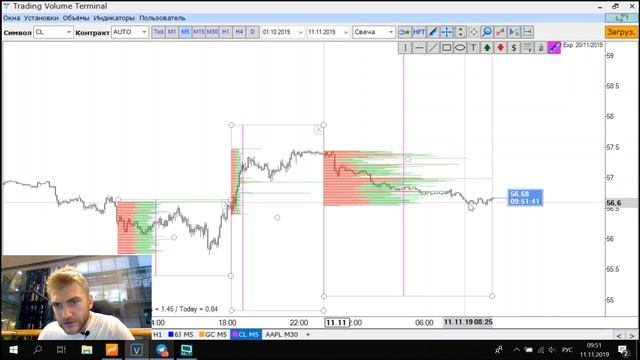640x360 pixels.
Task: Open the Свеча chart type dropdown
Action: pyautogui.click(x=374, y=32)
